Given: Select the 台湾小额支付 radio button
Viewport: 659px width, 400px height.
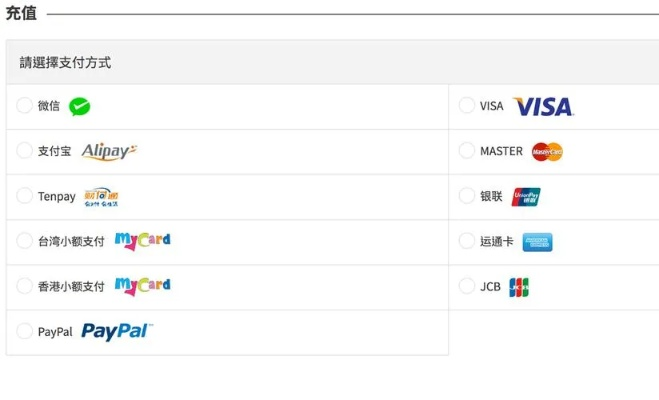Looking at the screenshot, I should pyautogui.click(x=25, y=241).
